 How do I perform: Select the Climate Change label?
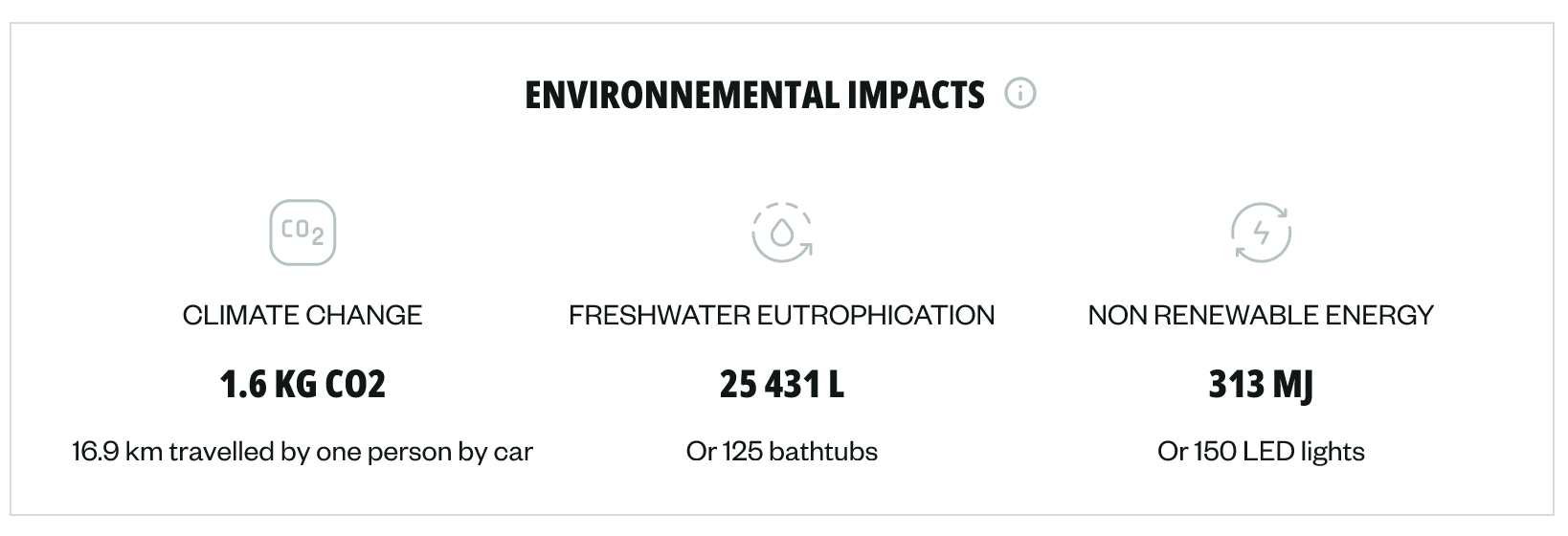pyautogui.click(x=302, y=315)
